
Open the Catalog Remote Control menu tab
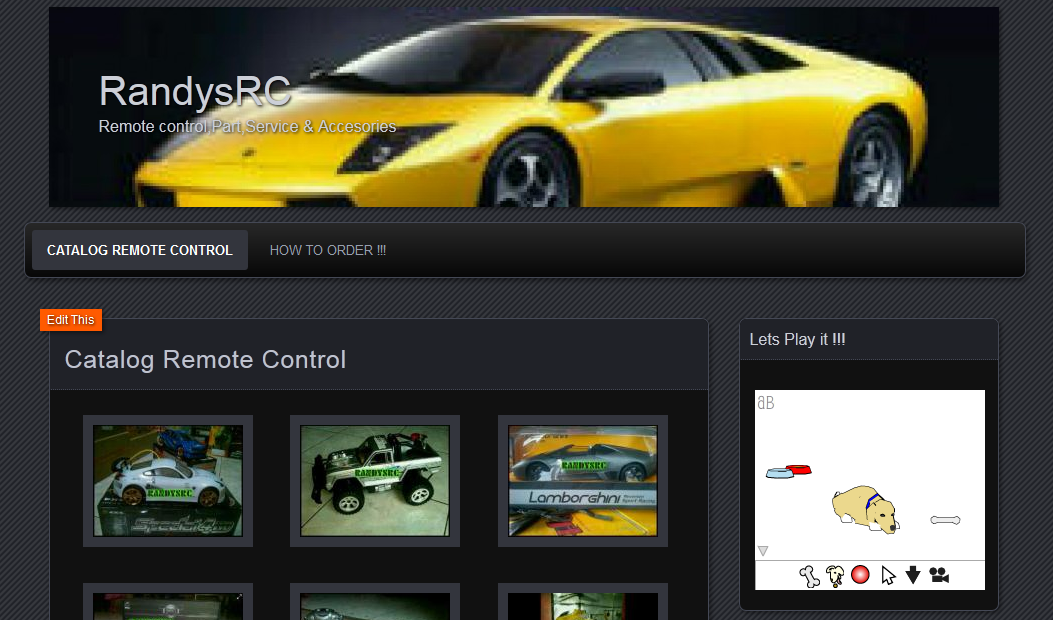tap(140, 250)
